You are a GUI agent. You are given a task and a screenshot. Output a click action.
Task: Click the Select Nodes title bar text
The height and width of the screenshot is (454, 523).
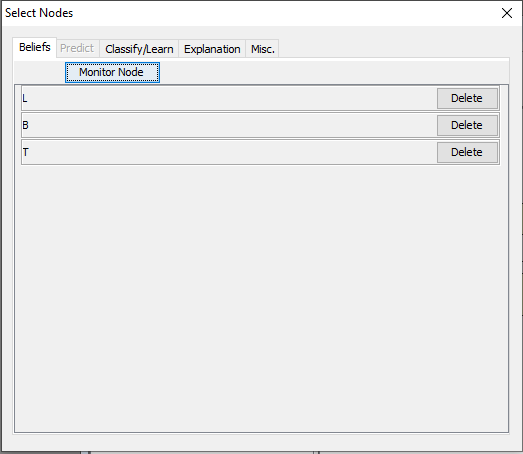[39, 13]
